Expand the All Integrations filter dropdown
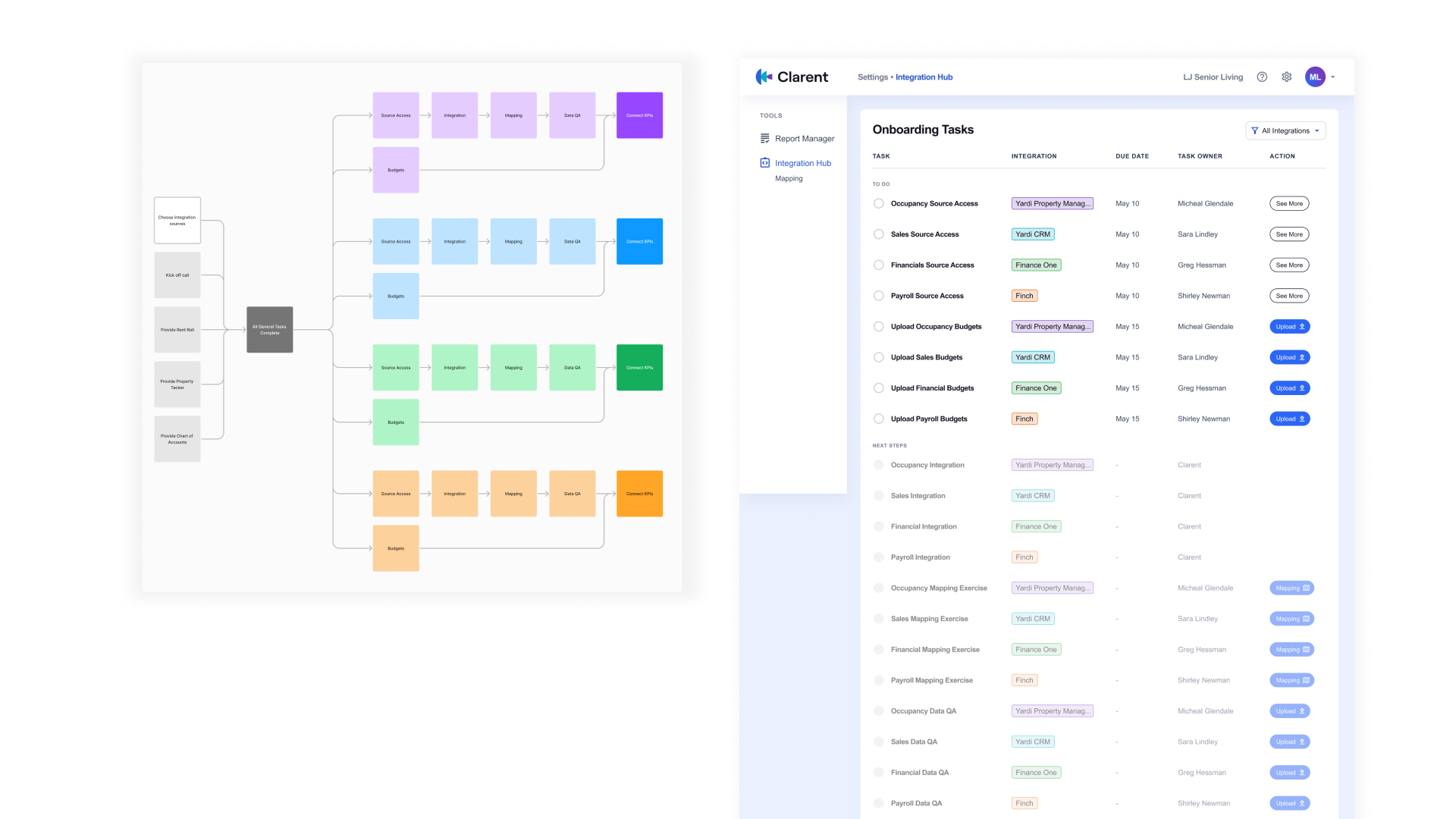Screen dimensions: 1456x819 pos(1316,130)
